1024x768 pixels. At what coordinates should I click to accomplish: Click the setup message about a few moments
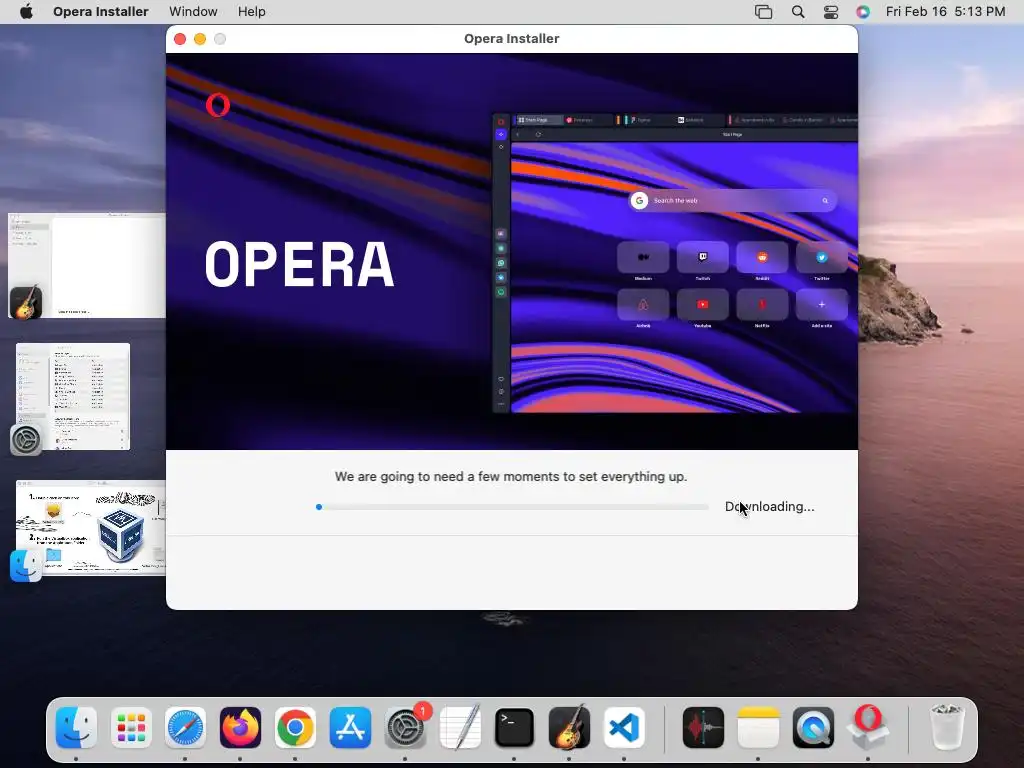511,477
